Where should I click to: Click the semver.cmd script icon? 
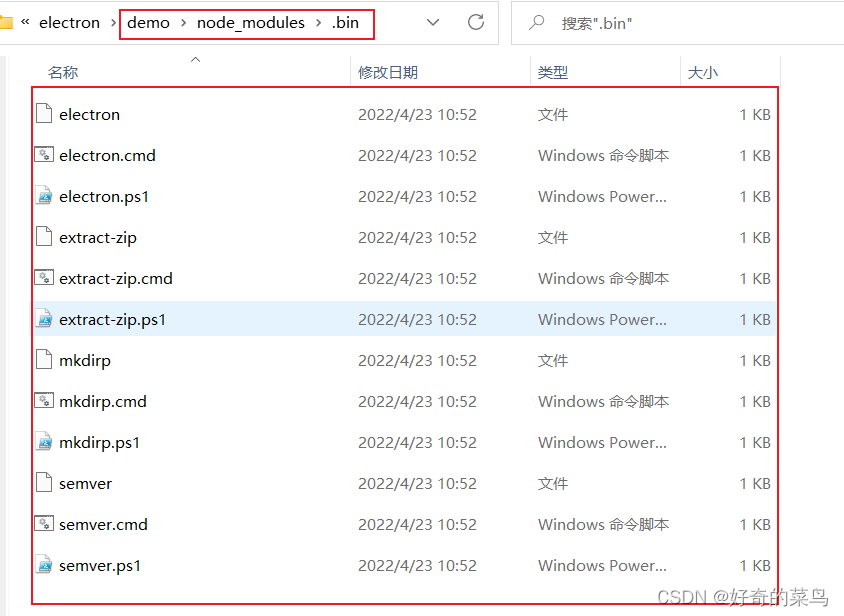tap(44, 524)
